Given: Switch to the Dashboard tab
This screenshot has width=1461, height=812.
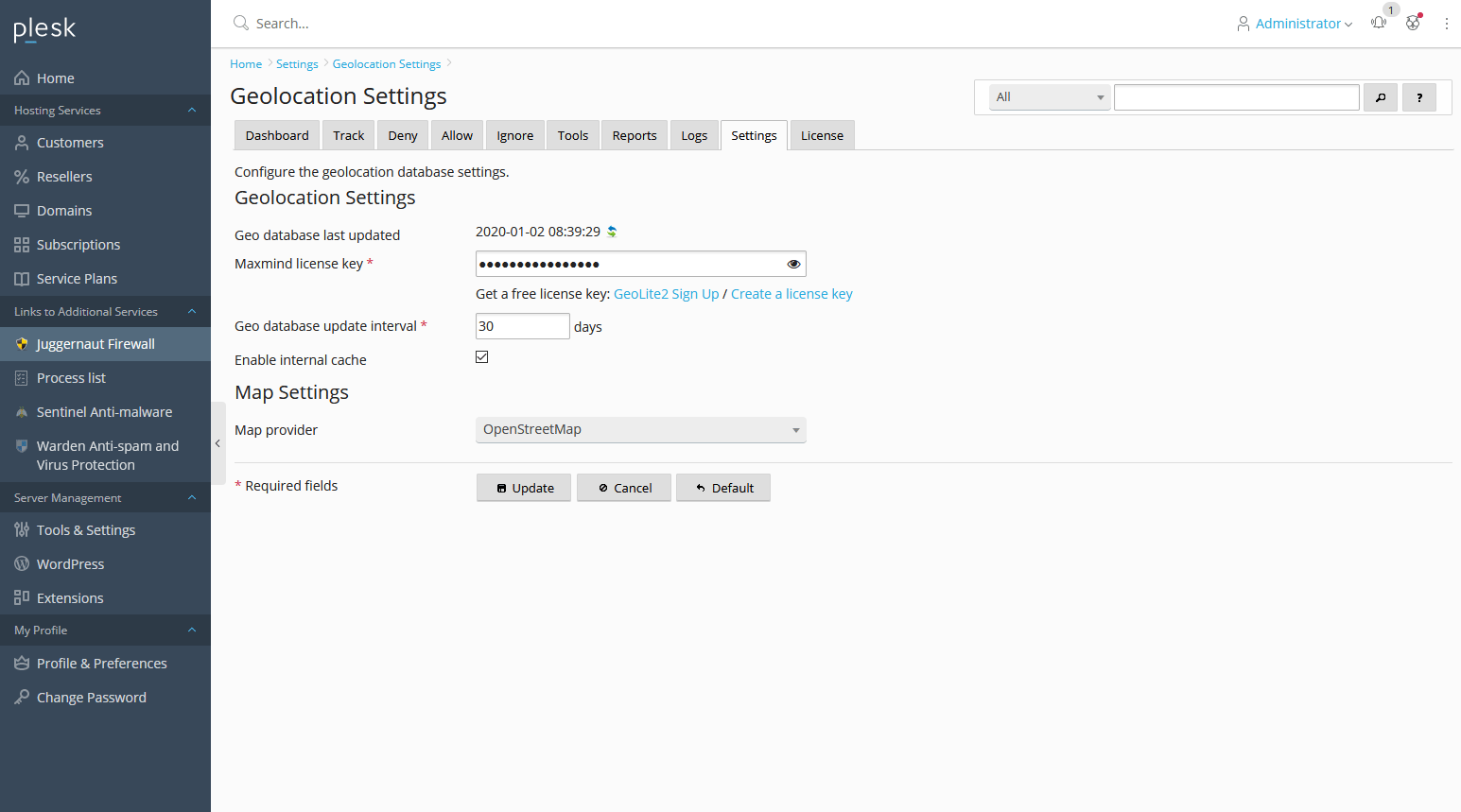Looking at the screenshot, I should tap(277, 135).
